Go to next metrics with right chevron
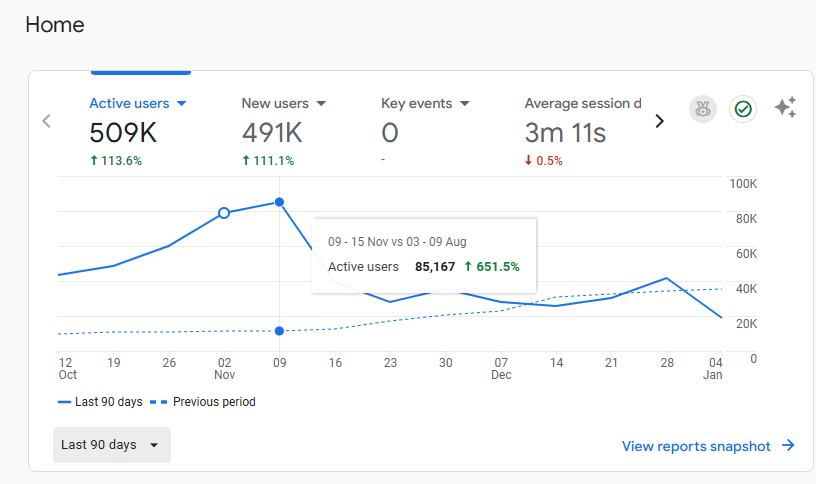The height and width of the screenshot is (484, 816). pyautogui.click(x=659, y=121)
